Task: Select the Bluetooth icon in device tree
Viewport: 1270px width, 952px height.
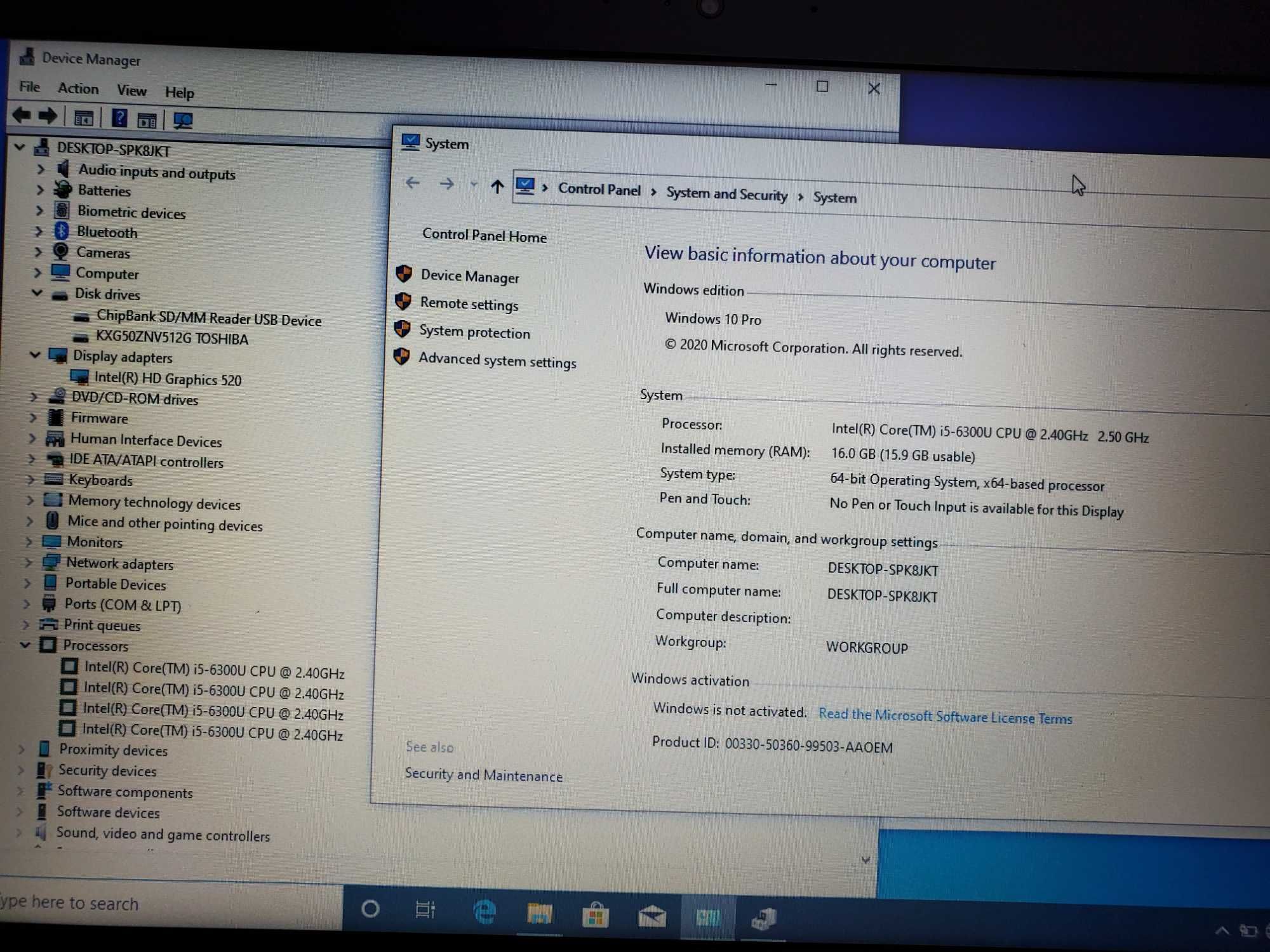Action: pyautogui.click(x=62, y=230)
